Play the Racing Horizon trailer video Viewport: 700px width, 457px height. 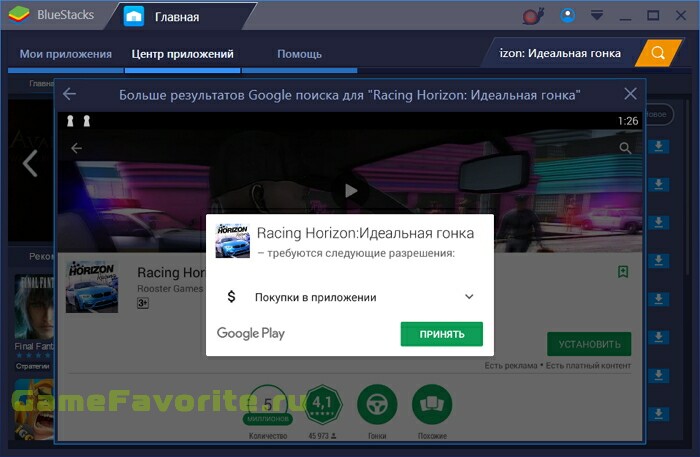351,191
